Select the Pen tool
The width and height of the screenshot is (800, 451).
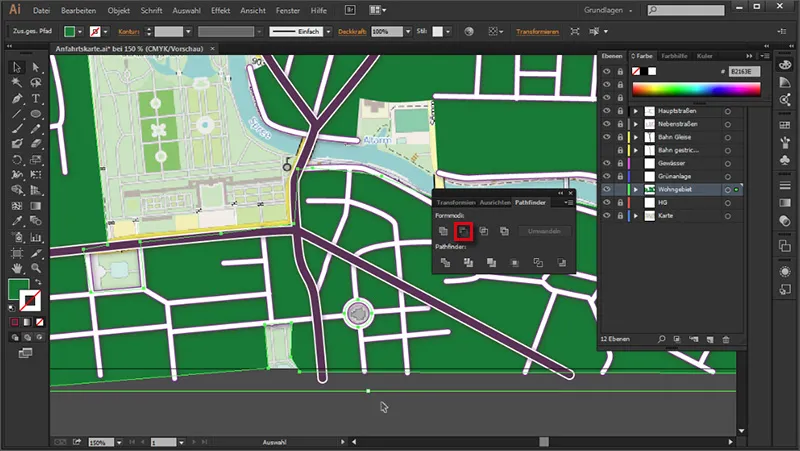click(x=17, y=98)
